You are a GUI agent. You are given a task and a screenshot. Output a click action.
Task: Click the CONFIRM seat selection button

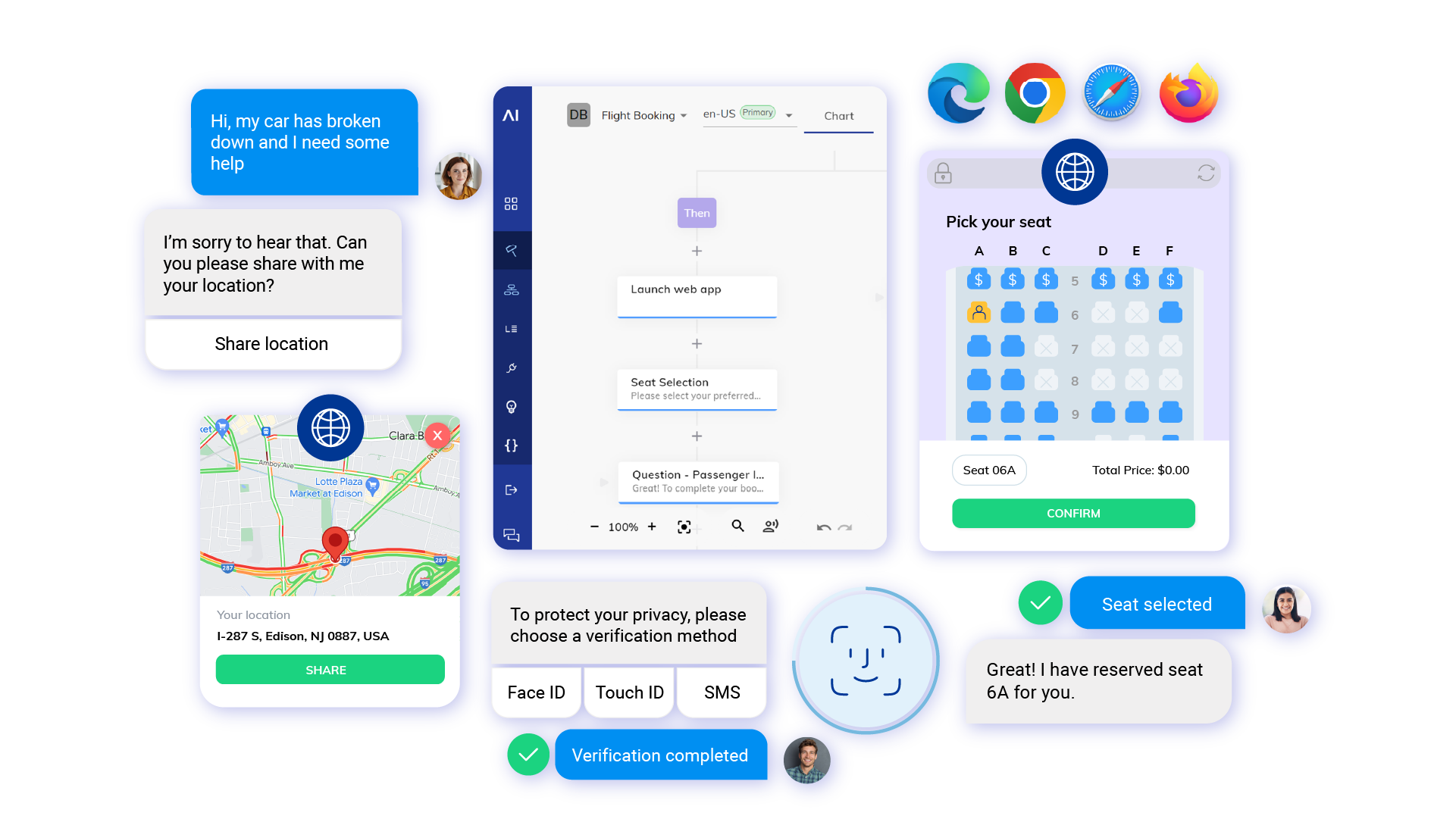pyautogui.click(x=1071, y=513)
